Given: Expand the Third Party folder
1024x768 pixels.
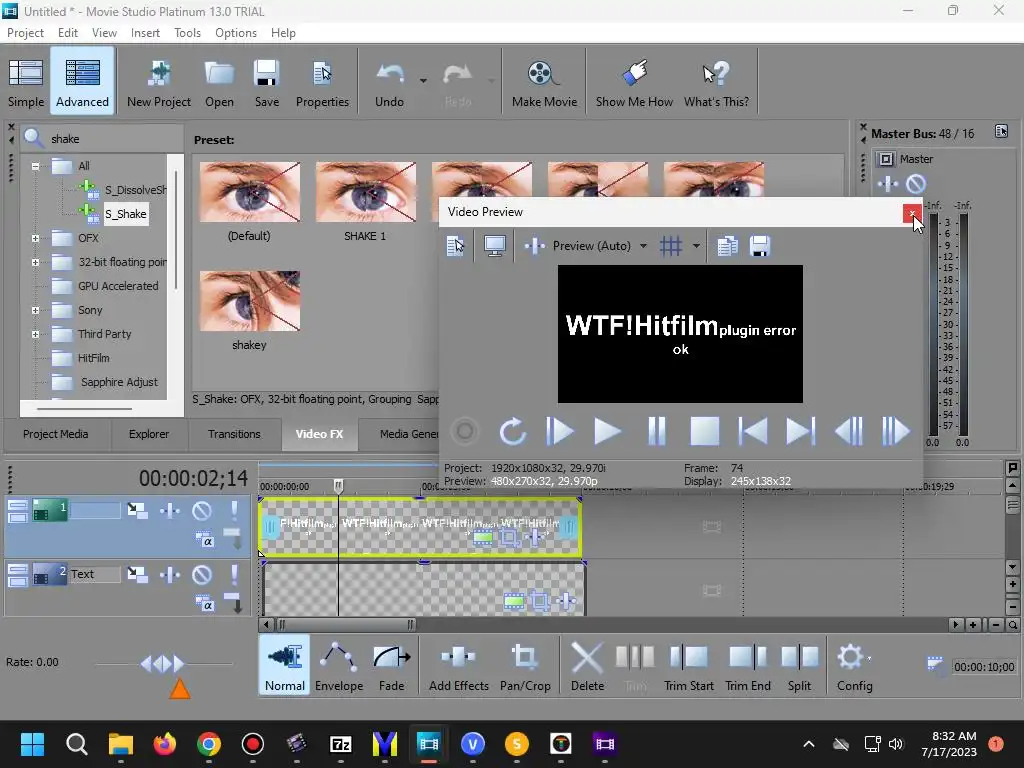Looking at the screenshot, I should point(35,334).
